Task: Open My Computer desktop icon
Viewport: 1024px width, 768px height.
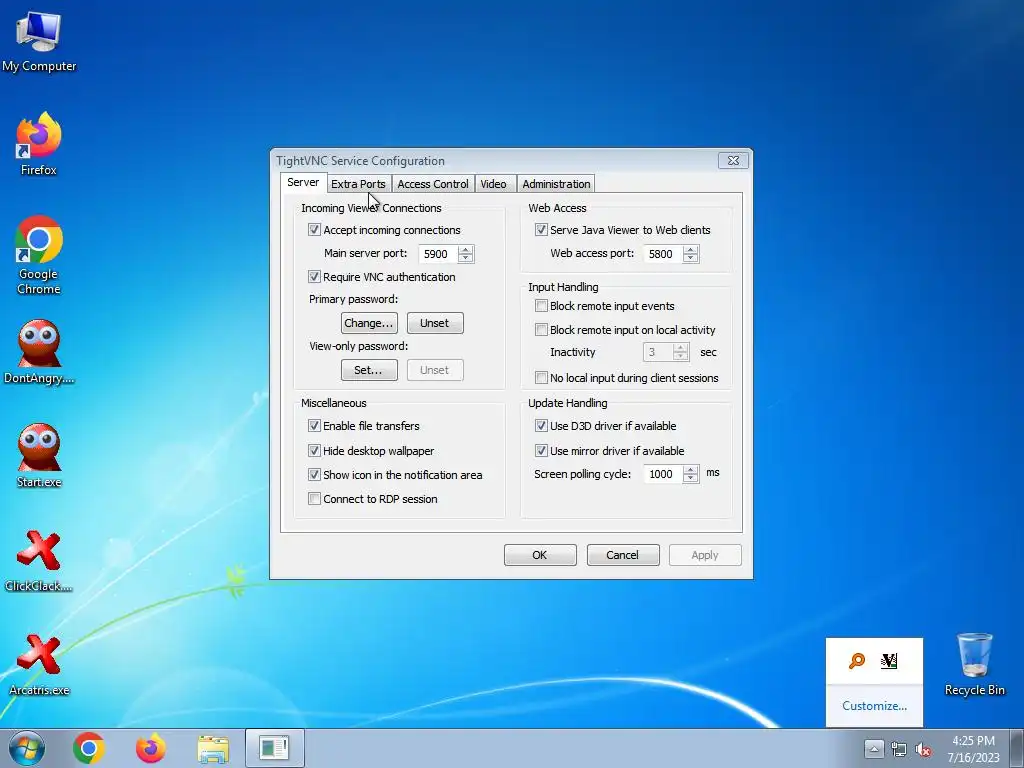Action: 39,40
